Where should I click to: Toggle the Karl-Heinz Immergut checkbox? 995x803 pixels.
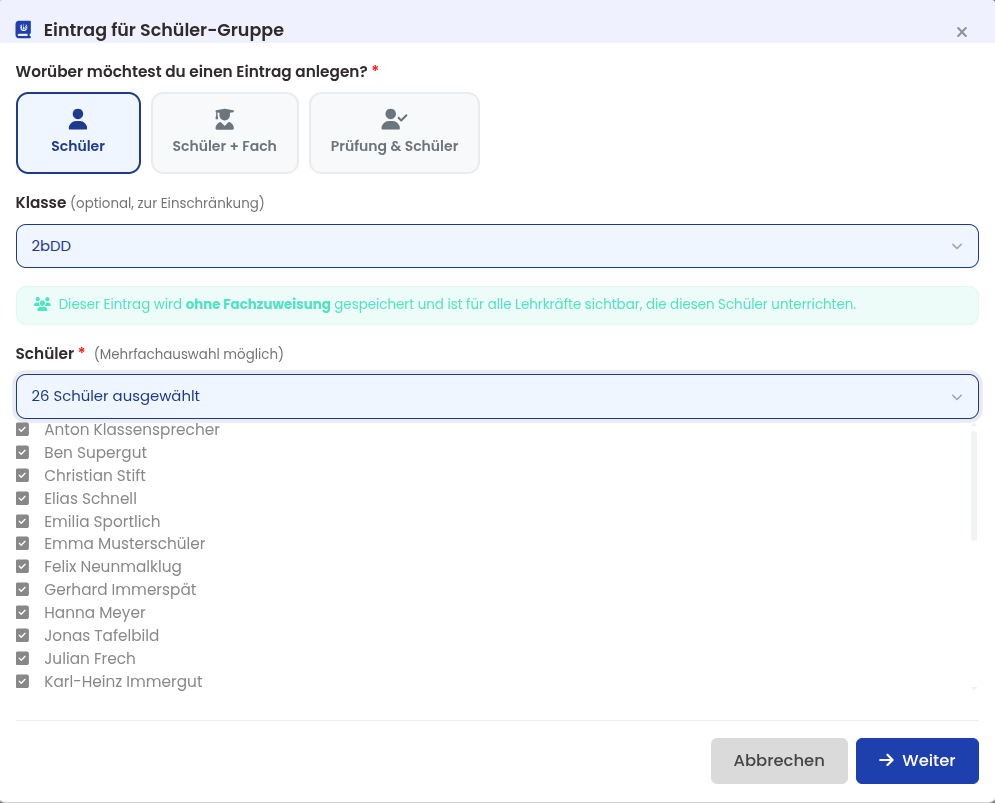22,681
